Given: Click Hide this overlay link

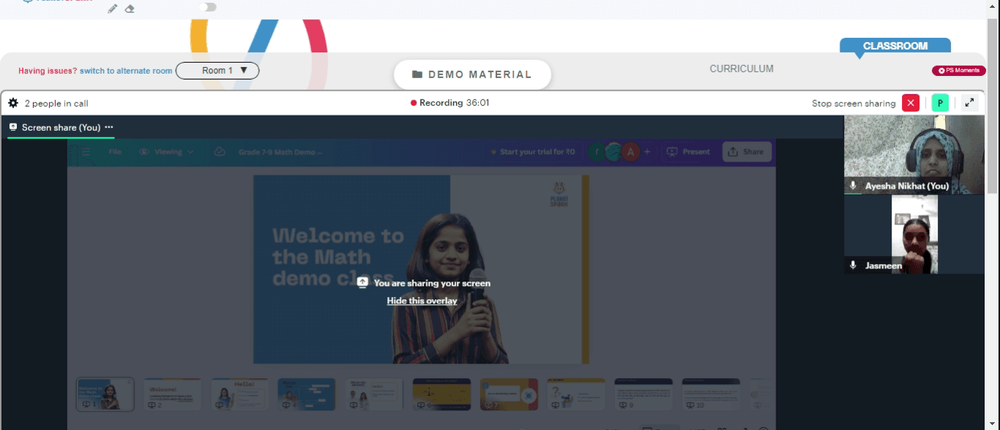Looking at the screenshot, I should [x=422, y=300].
